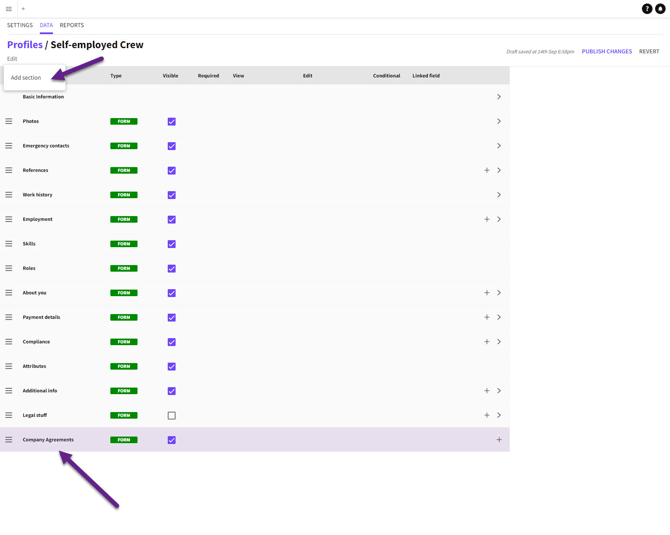Toggle Visible checkbox for Roles
Image resolution: width=670 pixels, height=535 pixels.
pyautogui.click(x=172, y=269)
